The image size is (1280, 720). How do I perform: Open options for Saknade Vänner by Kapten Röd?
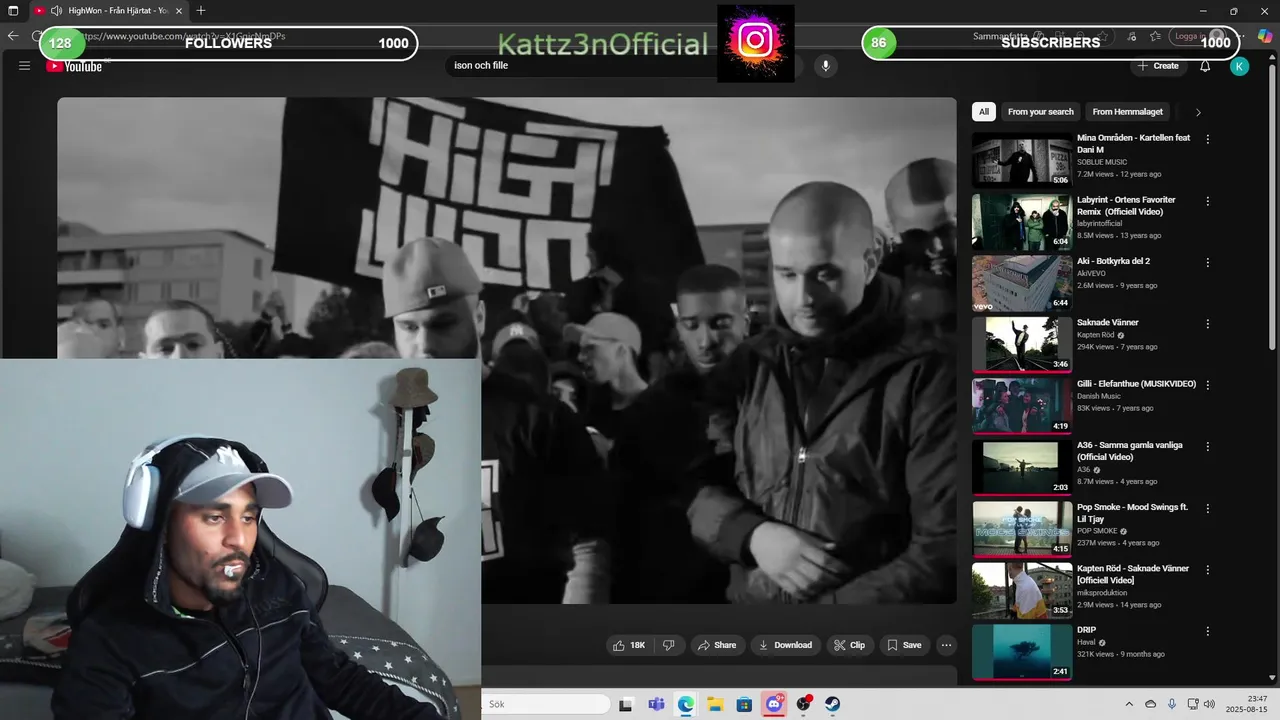(x=1207, y=324)
